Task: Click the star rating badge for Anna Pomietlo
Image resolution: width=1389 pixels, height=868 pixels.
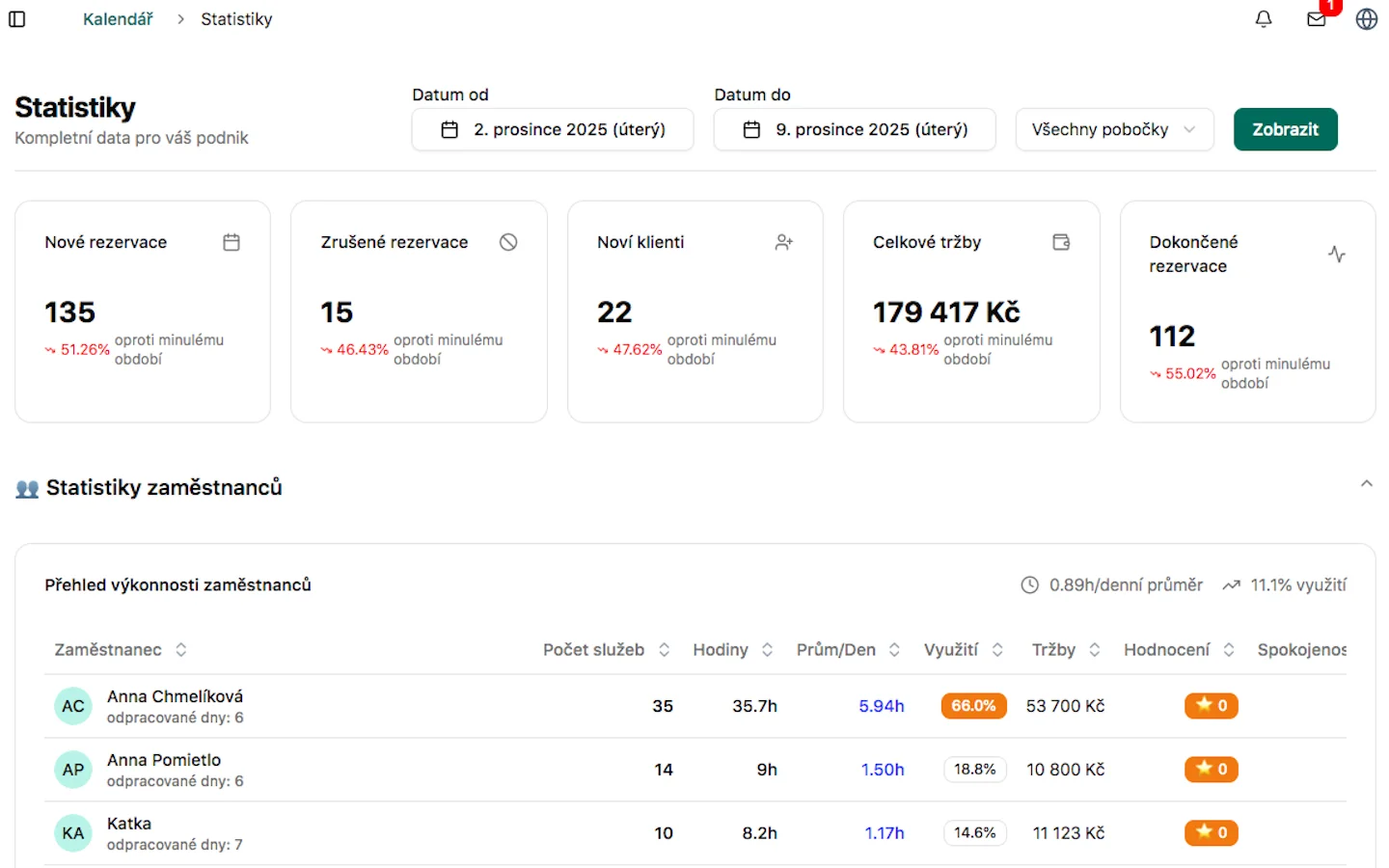Action: click(x=1212, y=770)
